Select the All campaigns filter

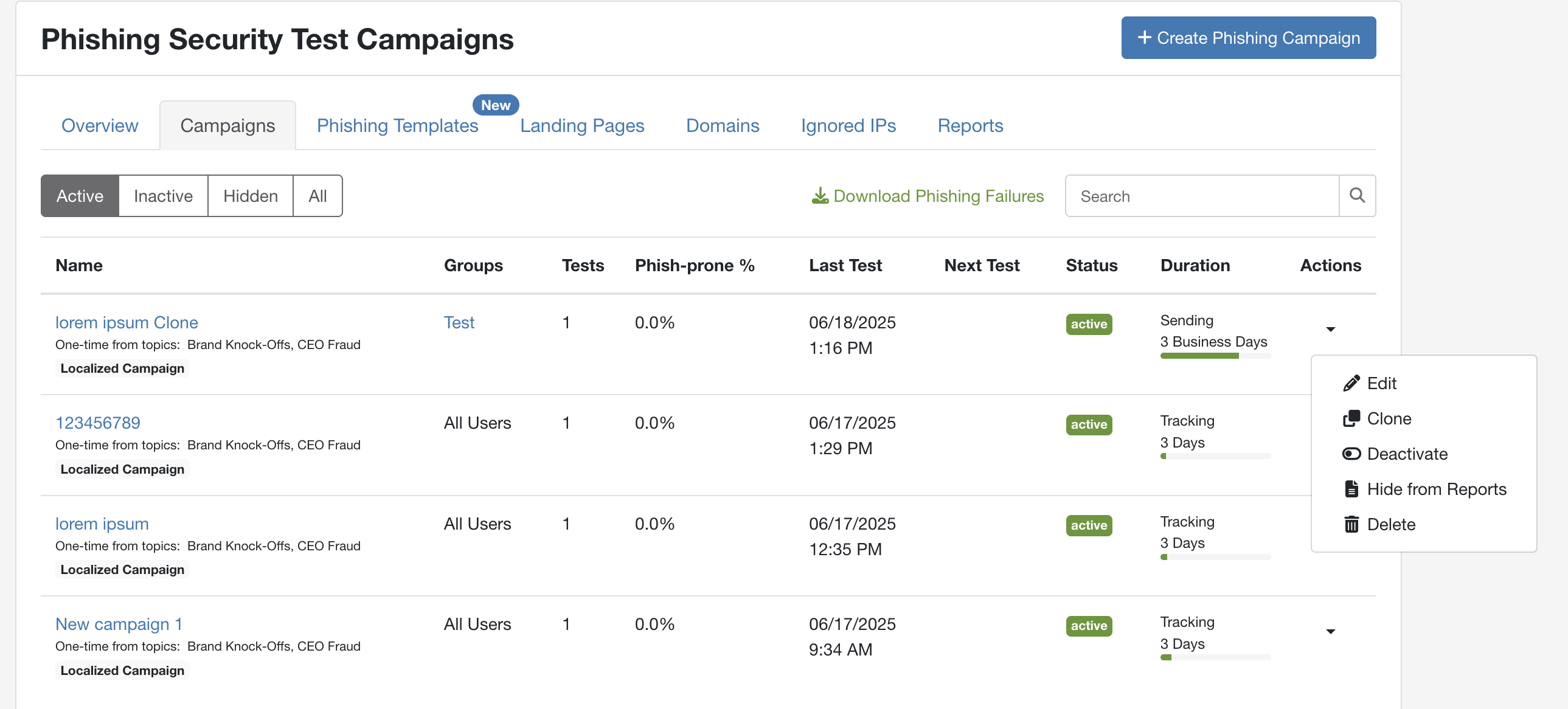[317, 196]
